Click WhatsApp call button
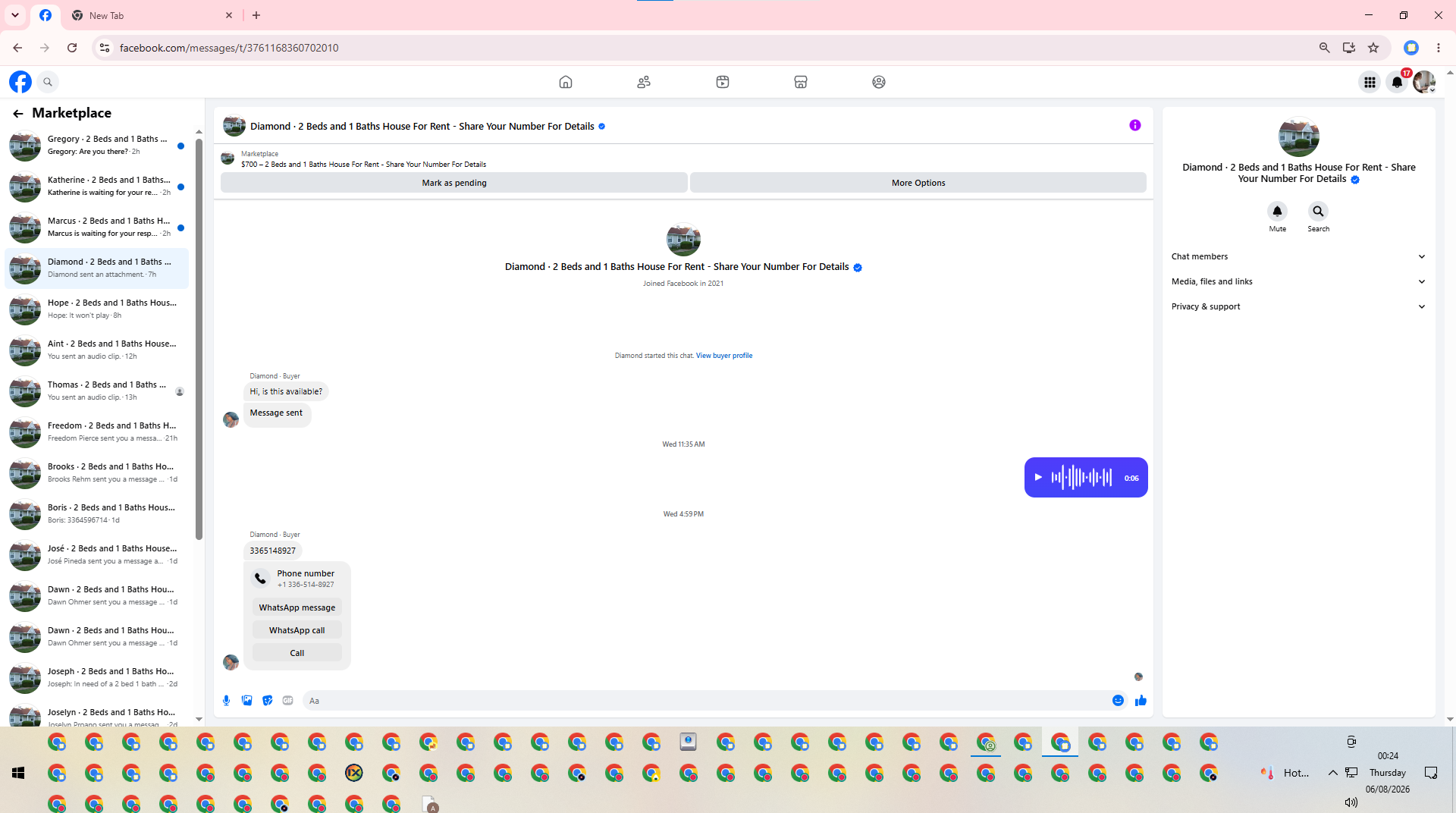 pyautogui.click(x=297, y=630)
